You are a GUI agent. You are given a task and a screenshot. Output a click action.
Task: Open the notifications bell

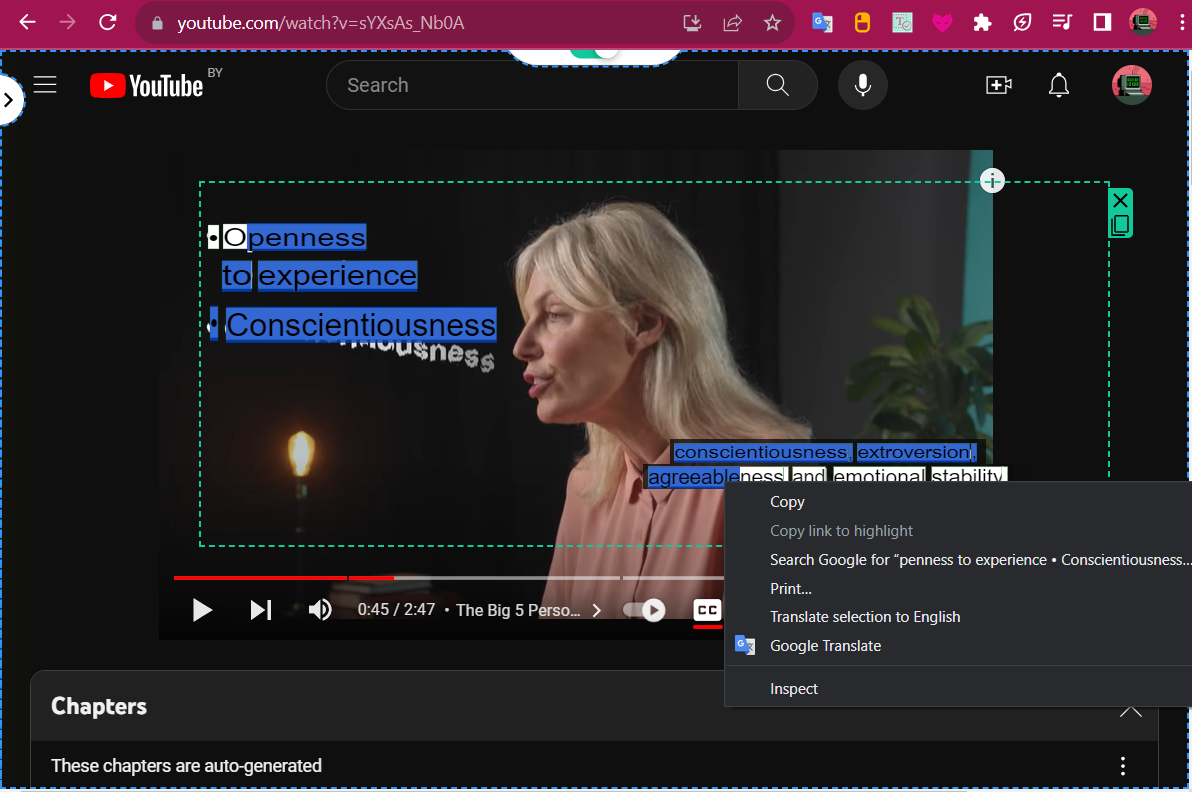[1059, 85]
